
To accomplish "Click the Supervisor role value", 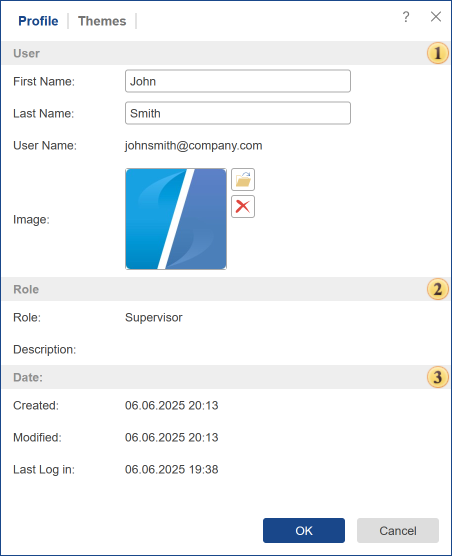I will (x=154, y=318).
